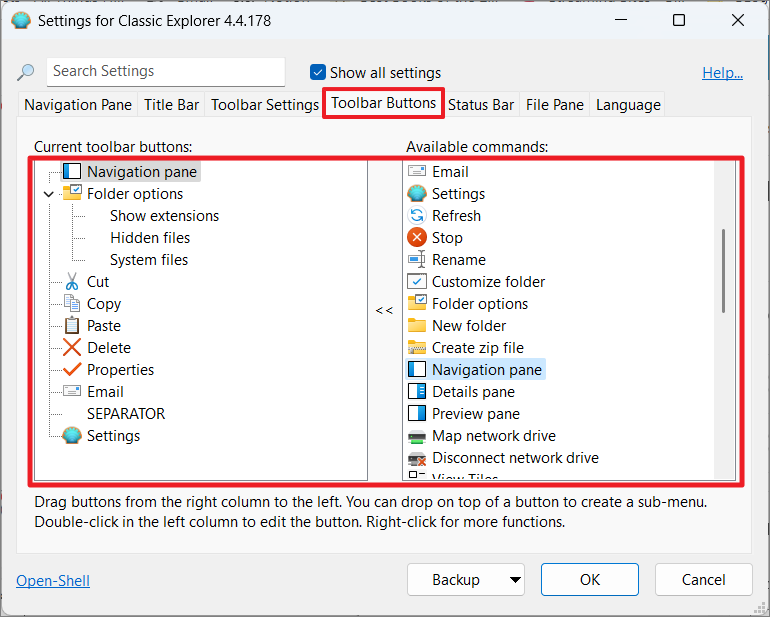Select Create zip file text label
The width and height of the screenshot is (770, 617).
[x=478, y=348]
